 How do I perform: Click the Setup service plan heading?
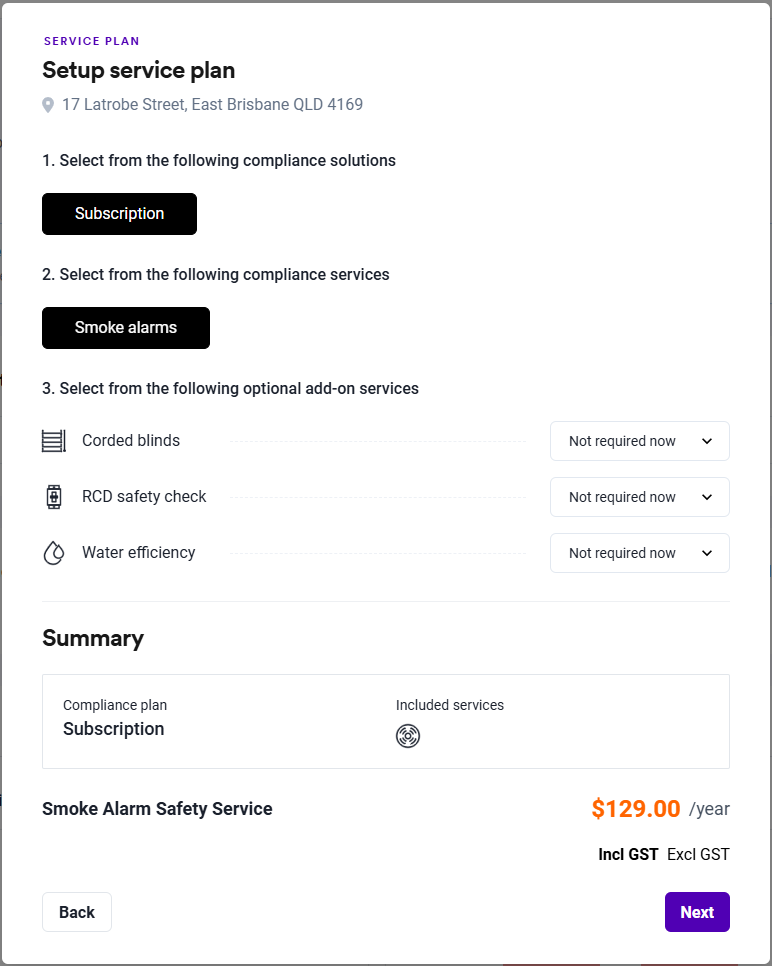(139, 70)
